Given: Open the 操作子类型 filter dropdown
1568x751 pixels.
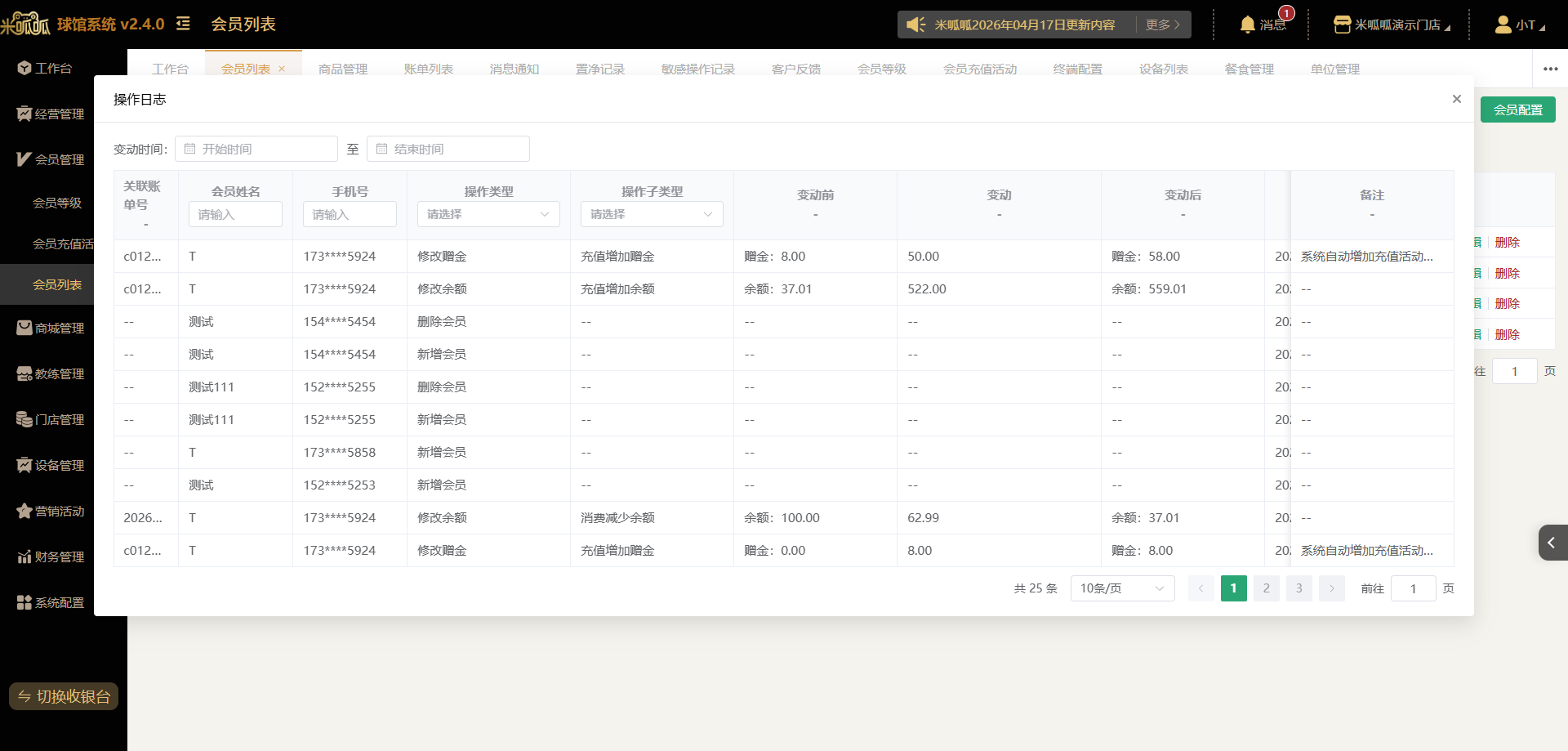Looking at the screenshot, I should [x=652, y=214].
